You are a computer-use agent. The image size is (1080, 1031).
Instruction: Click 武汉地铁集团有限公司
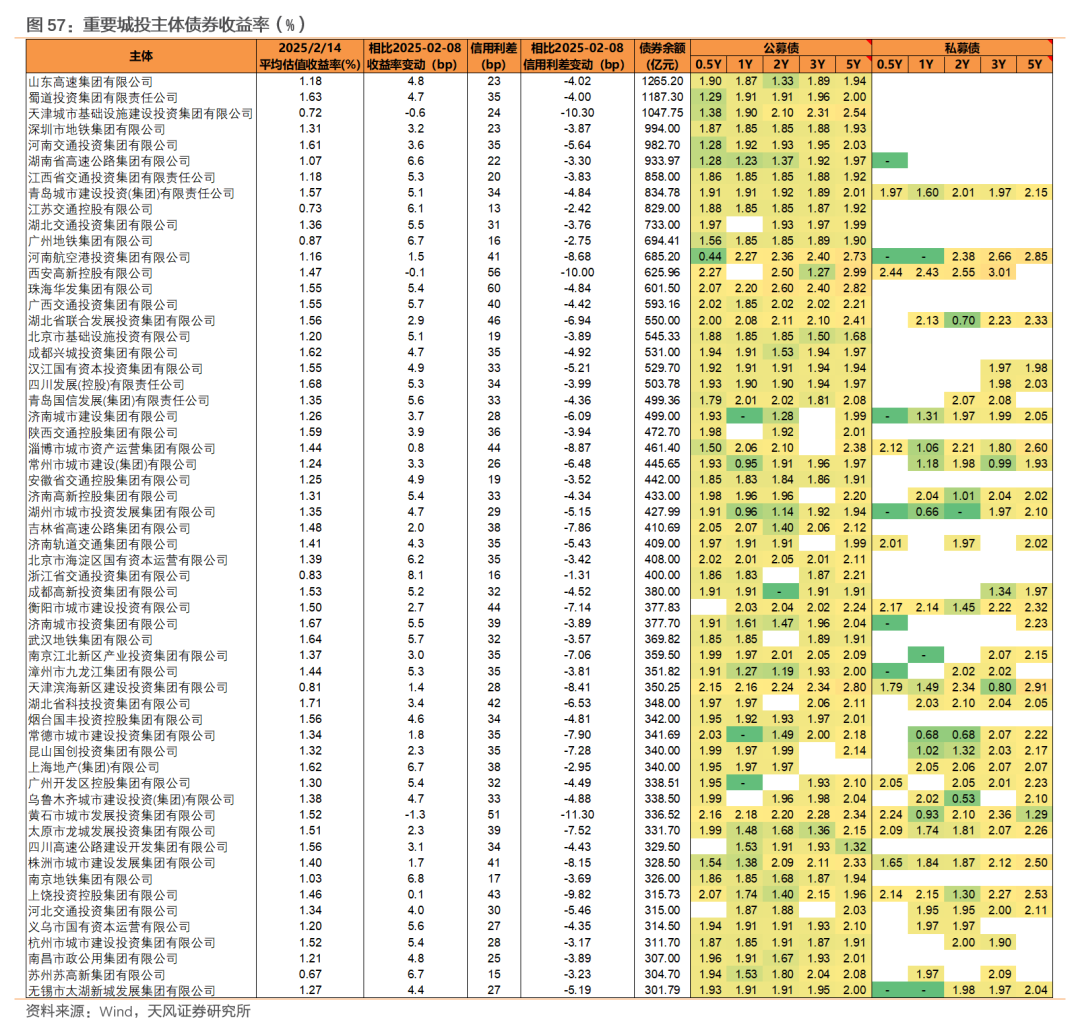click(90, 640)
